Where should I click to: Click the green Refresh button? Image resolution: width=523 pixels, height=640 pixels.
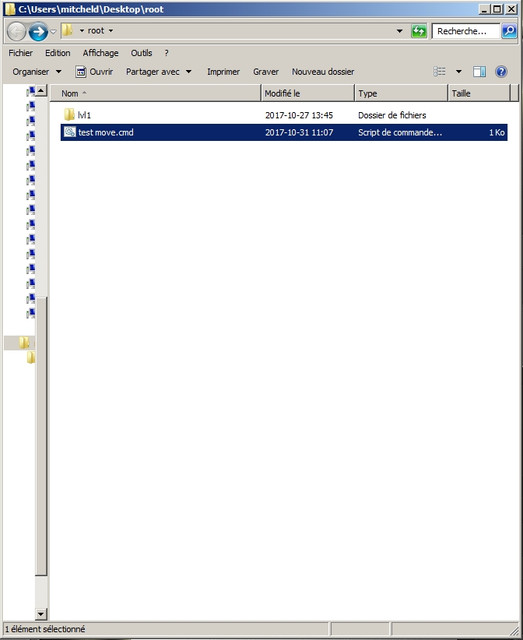point(419,31)
